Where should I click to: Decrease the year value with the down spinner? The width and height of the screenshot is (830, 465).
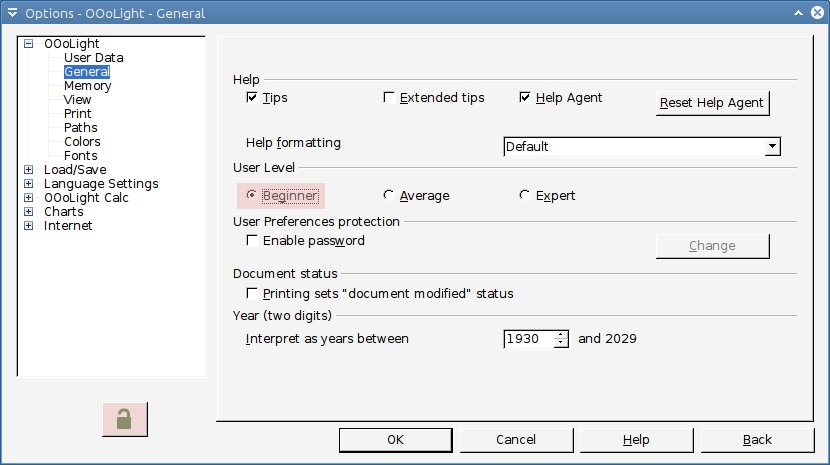pyautogui.click(x=561, y=343)
